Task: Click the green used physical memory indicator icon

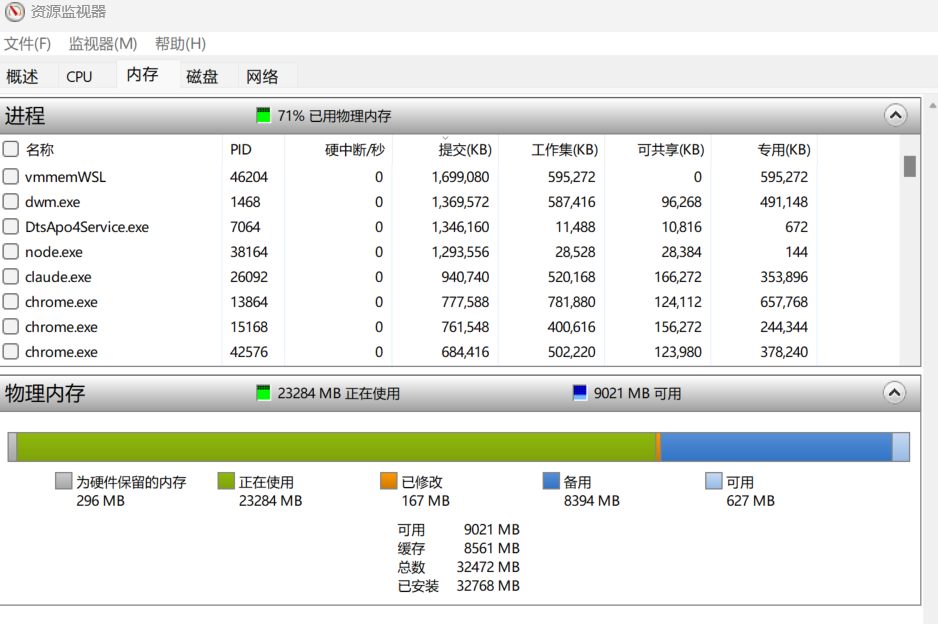Action: tap(263, 115)
